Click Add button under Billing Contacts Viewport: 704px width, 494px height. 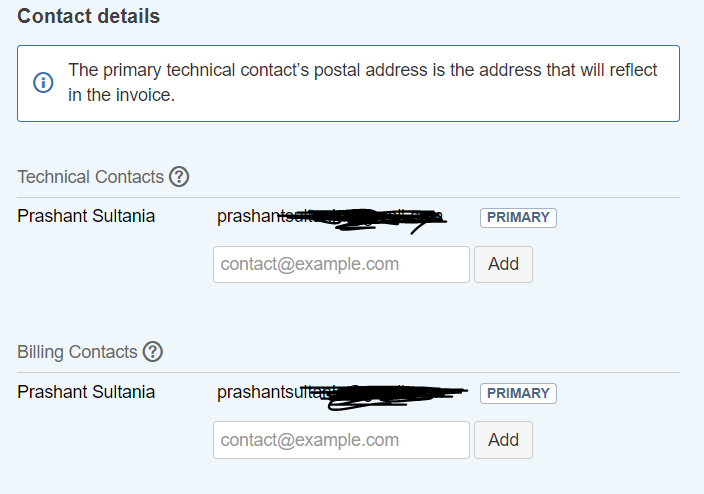point(503,440)
